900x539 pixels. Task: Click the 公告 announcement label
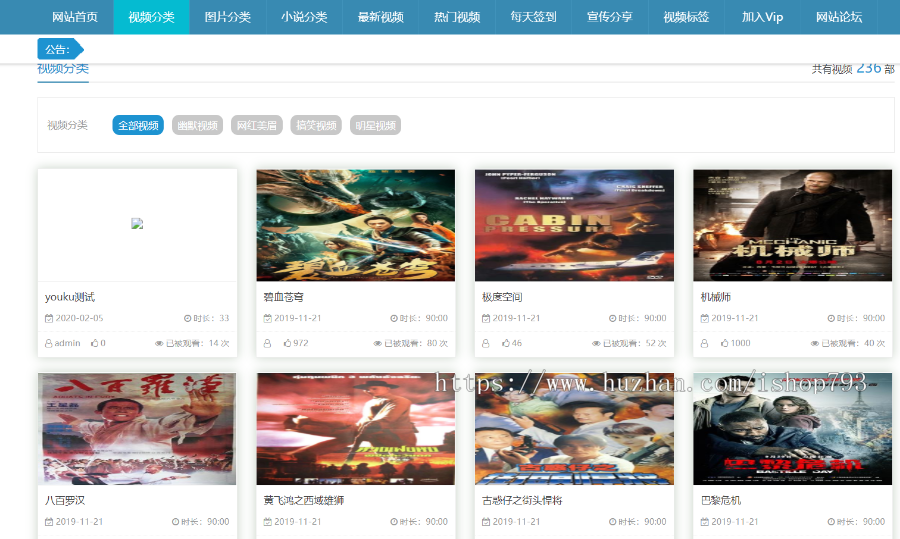pyautogui.click(x=58, y=49)
